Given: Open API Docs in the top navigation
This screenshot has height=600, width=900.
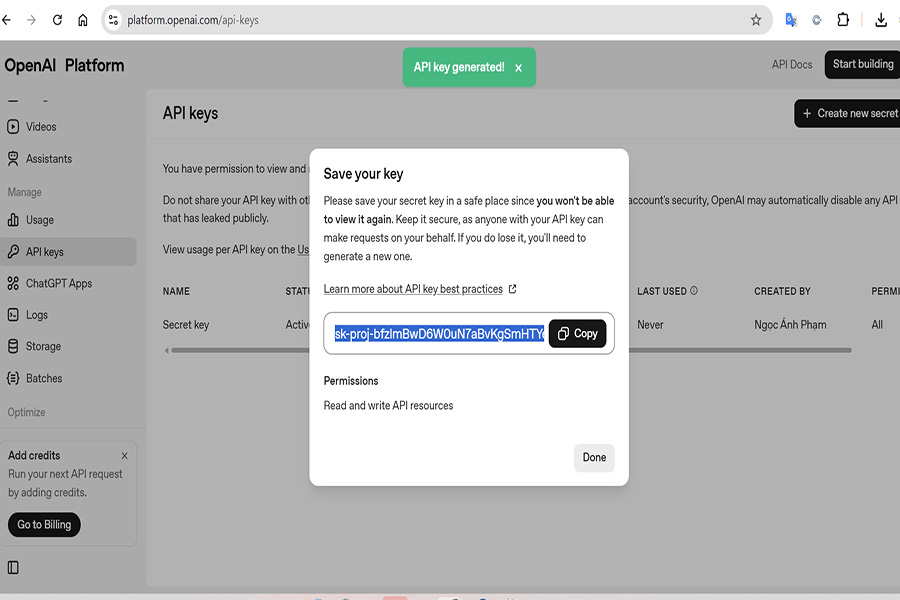Looking at the screenshot, I should pos(792,64).
